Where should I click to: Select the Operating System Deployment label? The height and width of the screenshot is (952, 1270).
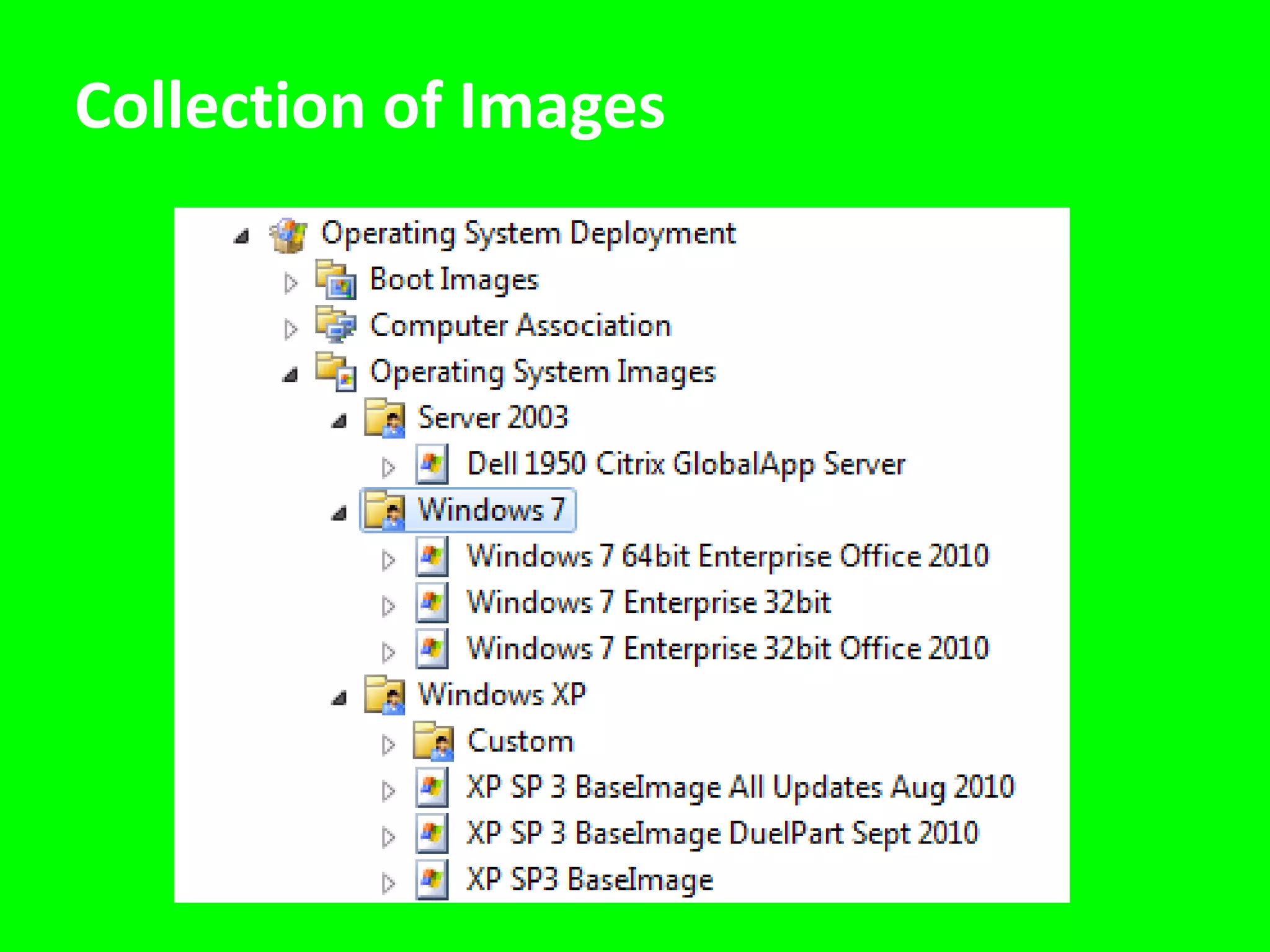(x=528, y=234)
